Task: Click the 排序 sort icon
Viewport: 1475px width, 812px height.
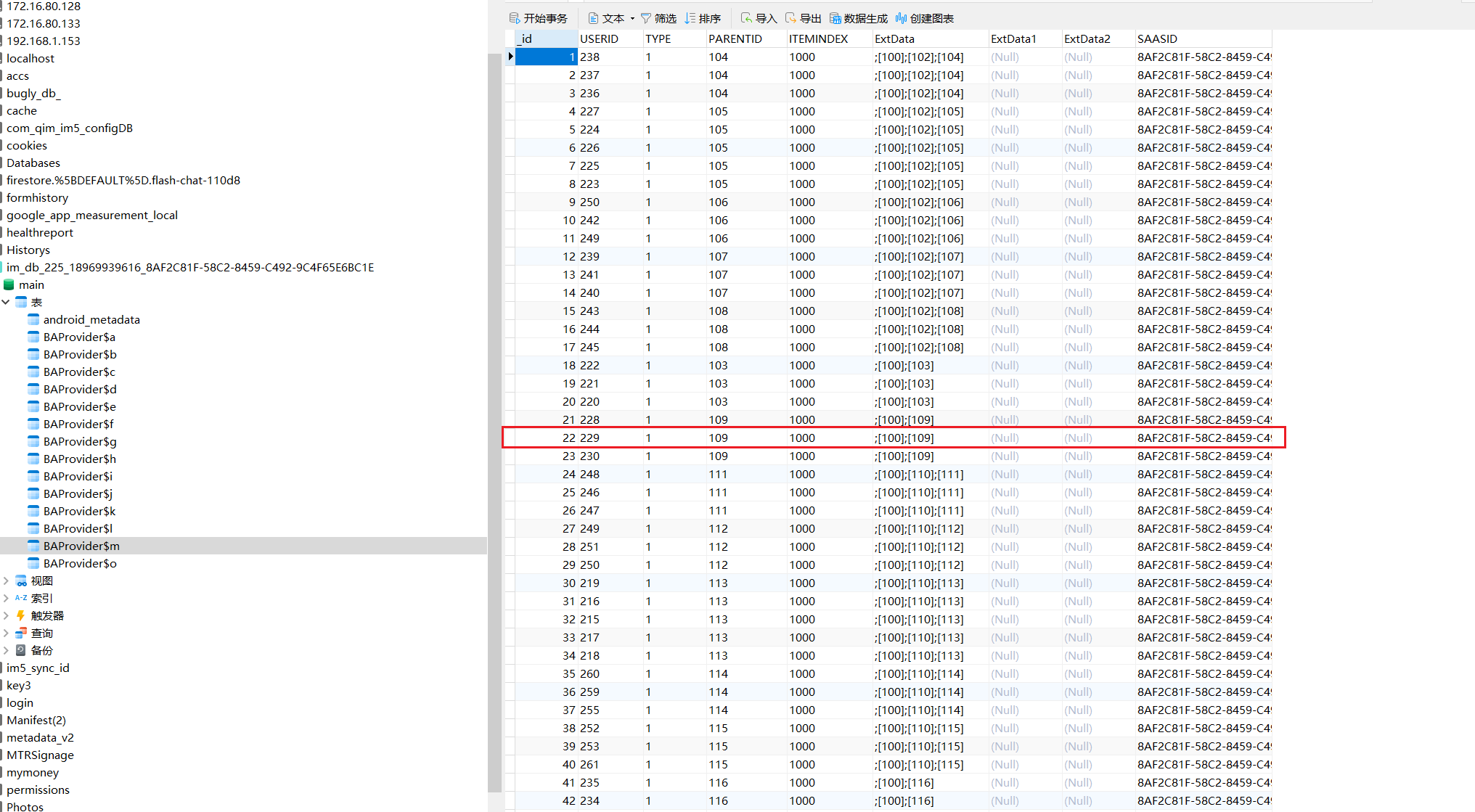Action: coord(690,18)
